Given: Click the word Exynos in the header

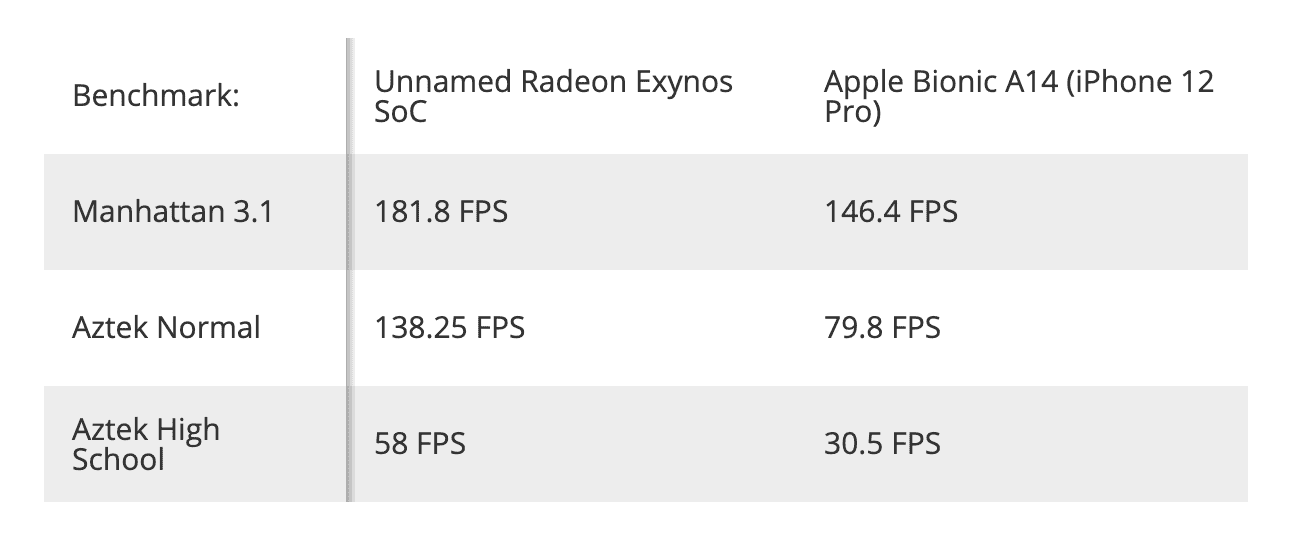Looking at the screenshot, I should click(688, 82).
